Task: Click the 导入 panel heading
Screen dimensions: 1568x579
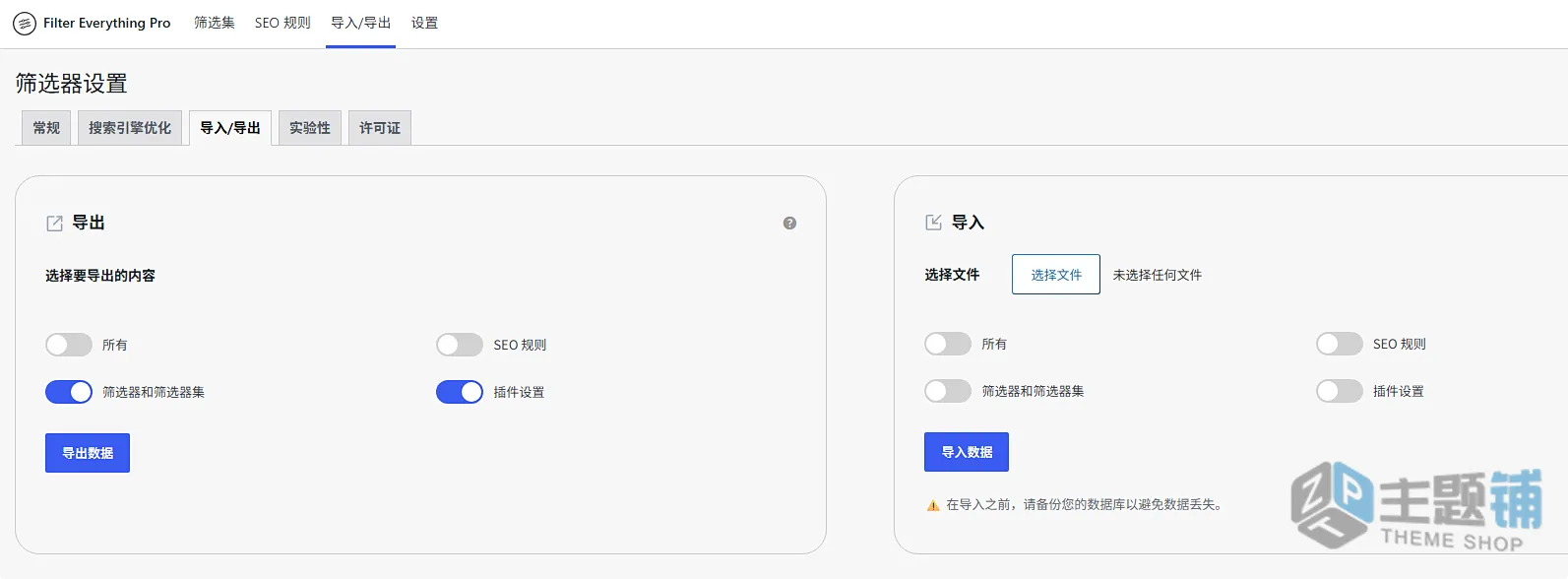Action: [x=968, y=223]
